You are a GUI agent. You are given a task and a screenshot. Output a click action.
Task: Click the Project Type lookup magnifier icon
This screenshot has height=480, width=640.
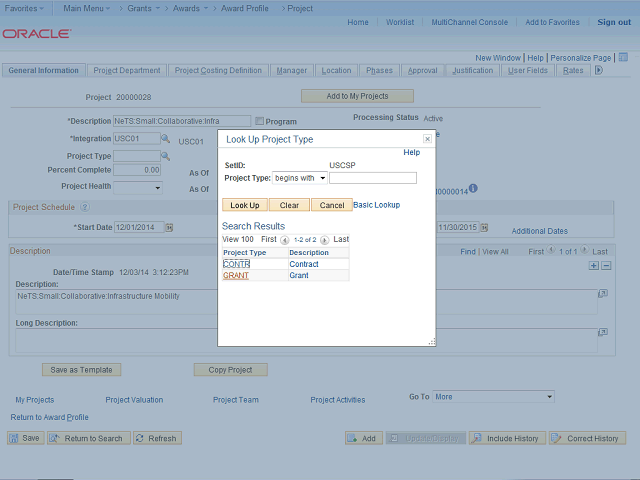(x=166, y=156)
